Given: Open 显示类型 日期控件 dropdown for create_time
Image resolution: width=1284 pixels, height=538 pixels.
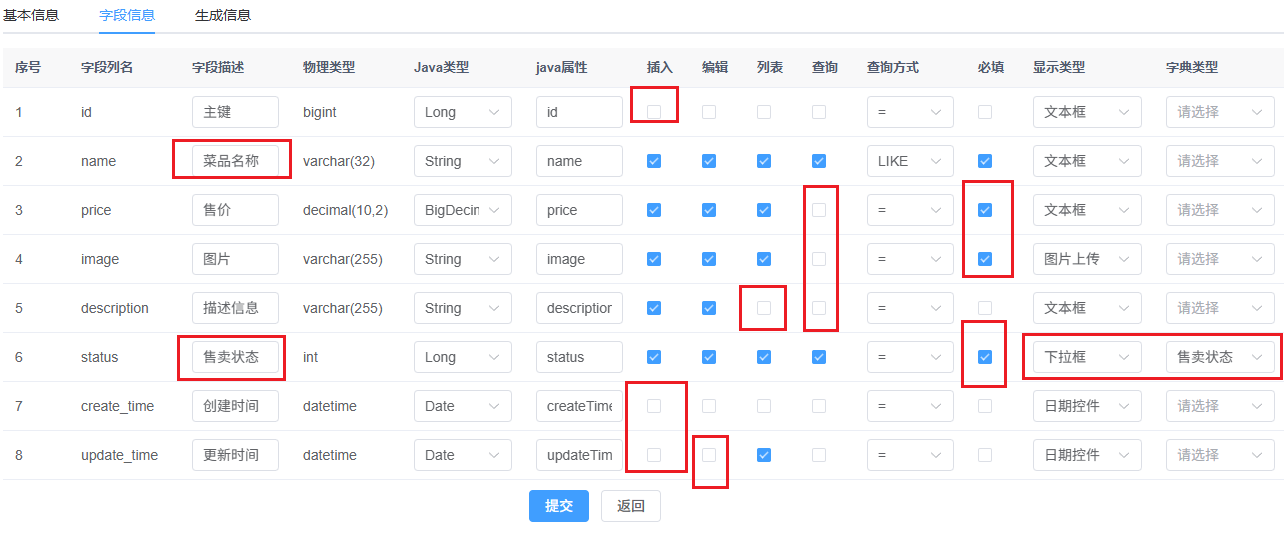Looking at the screenshot, I should click(x=1086, y=406).
